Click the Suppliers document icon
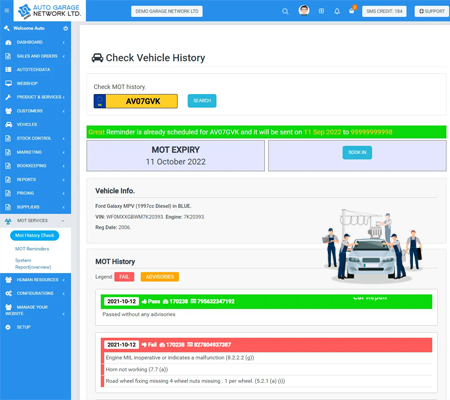This screenshot has width=450, height=400. tap(8, 207)
